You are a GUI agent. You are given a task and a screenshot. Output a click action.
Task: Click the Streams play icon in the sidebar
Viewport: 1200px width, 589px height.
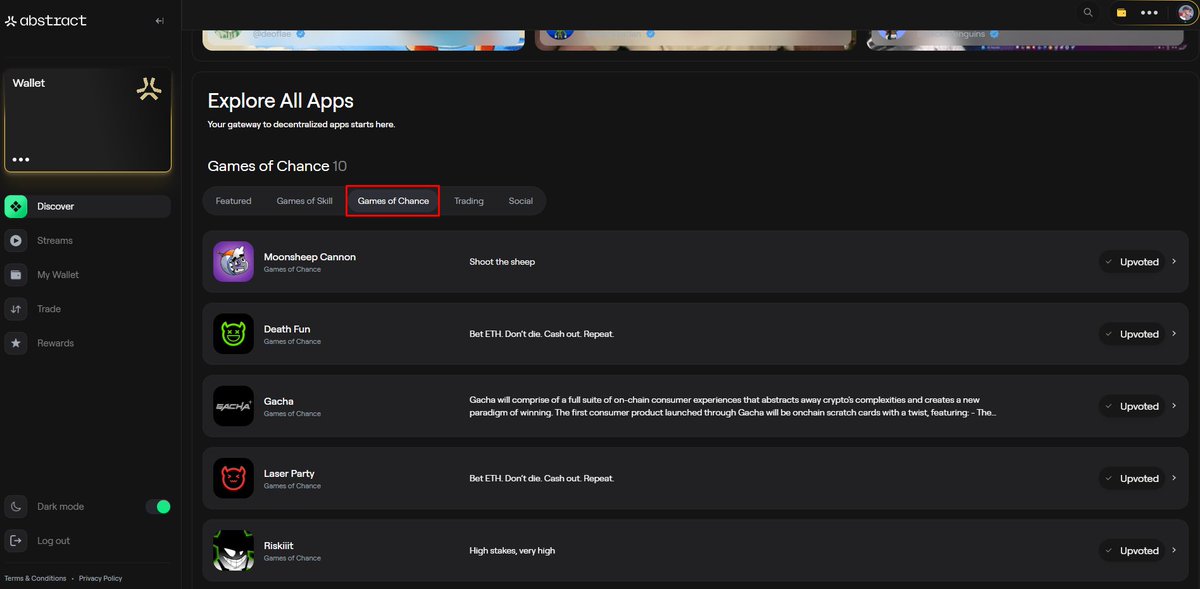pyautogui.click(x=16, y=240)
